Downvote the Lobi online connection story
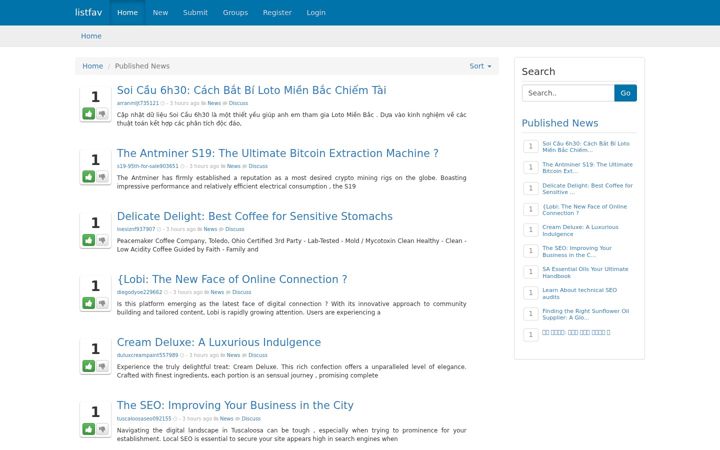Screen dimensions: 720x450 (102, 303)
